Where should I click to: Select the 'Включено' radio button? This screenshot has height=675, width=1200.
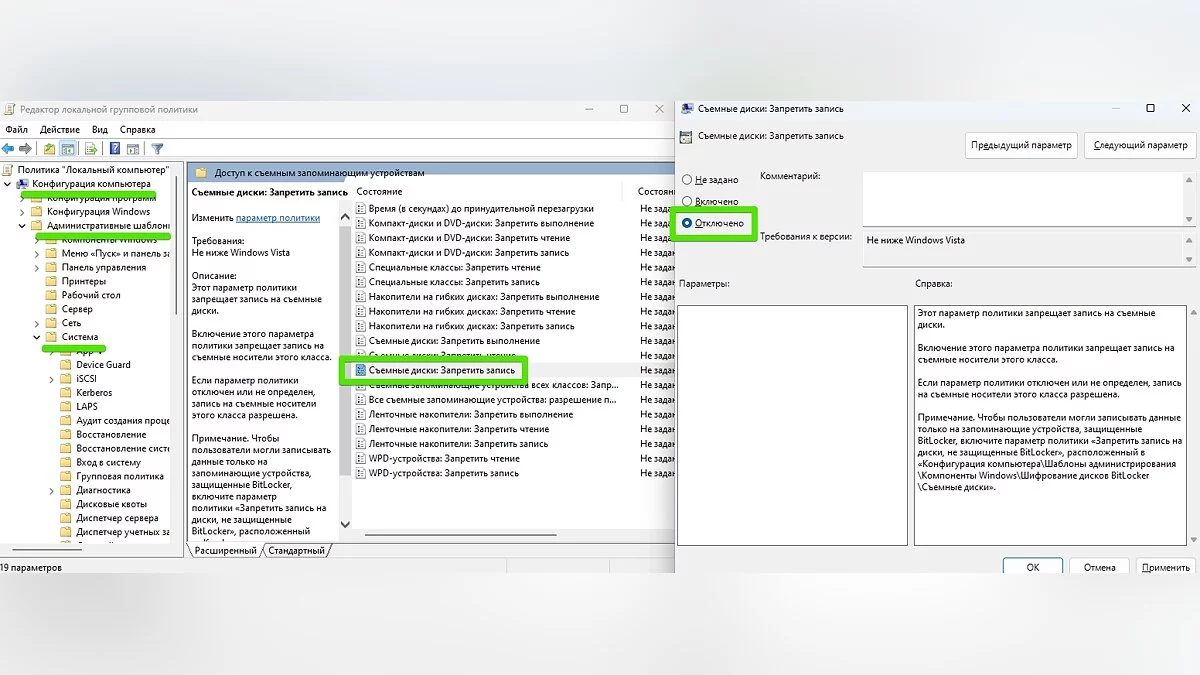[687, 202]
